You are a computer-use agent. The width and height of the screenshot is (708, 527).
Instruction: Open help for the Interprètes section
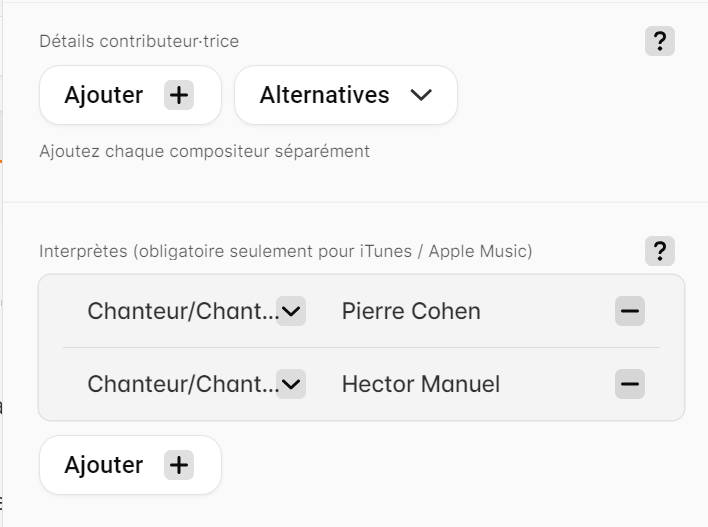[x=660, y=251]
